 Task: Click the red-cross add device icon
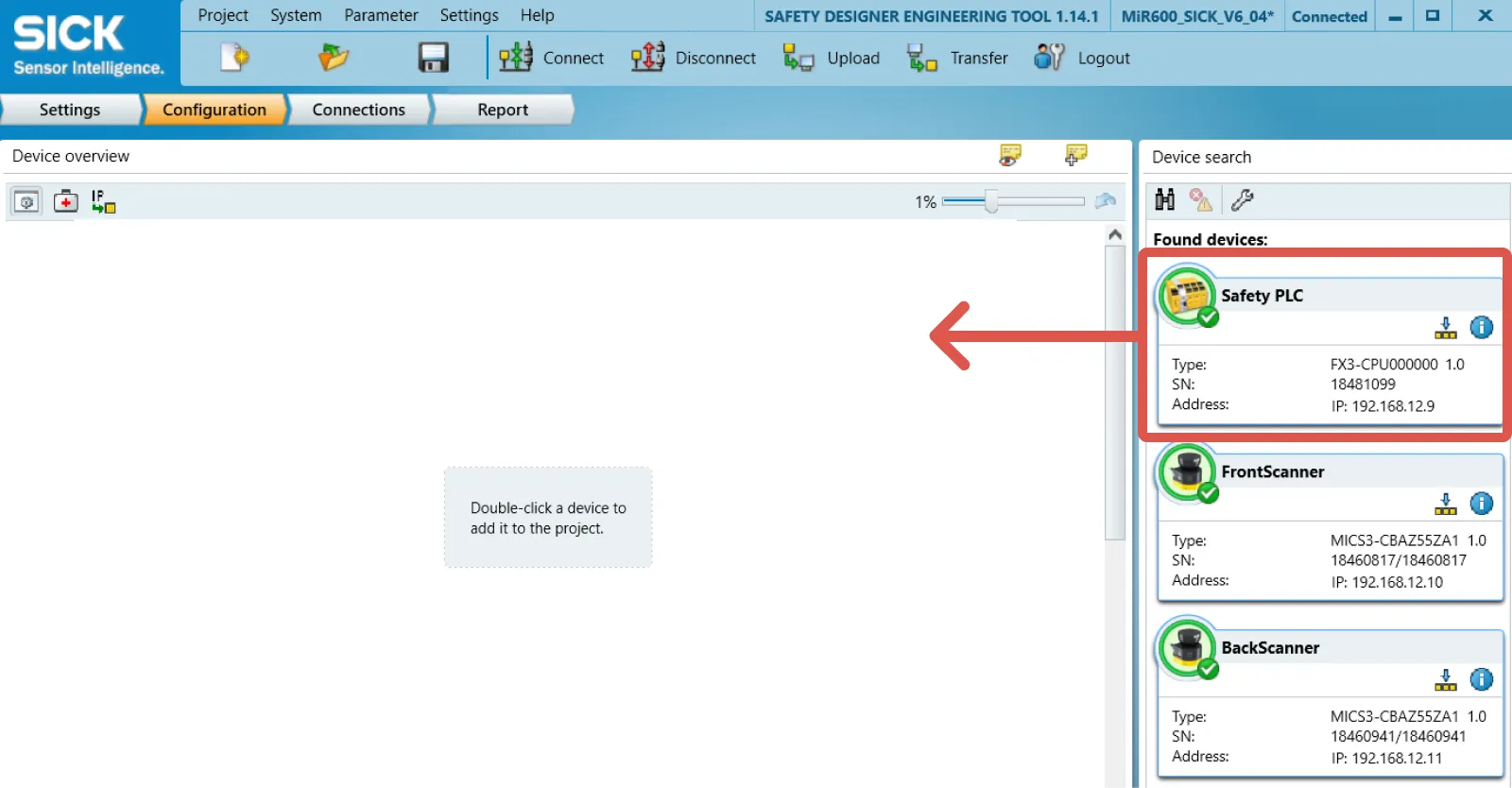pyautogui.click(x=65, y=201)
